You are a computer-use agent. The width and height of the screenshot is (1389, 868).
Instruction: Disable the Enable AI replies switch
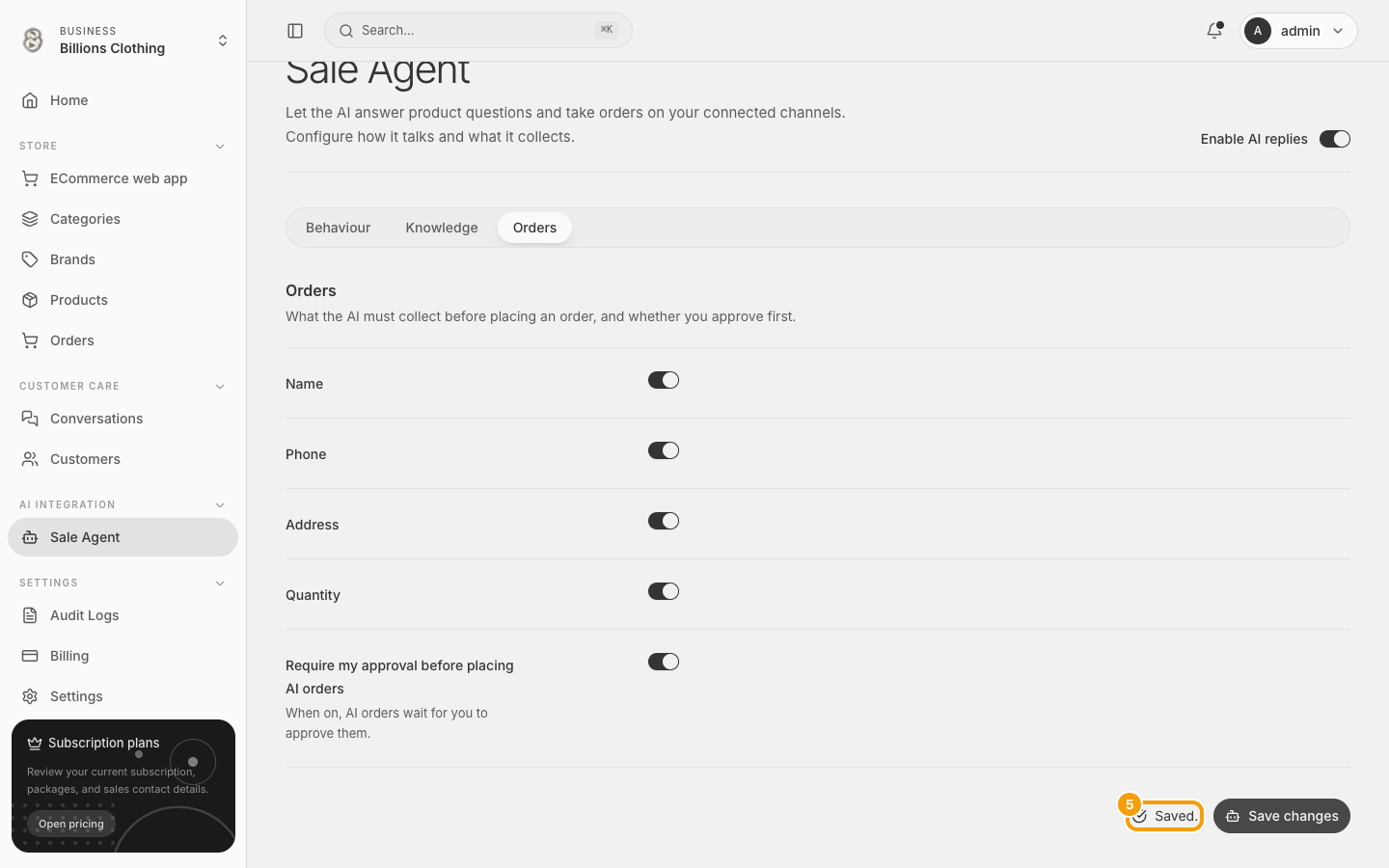point(1335,139)
